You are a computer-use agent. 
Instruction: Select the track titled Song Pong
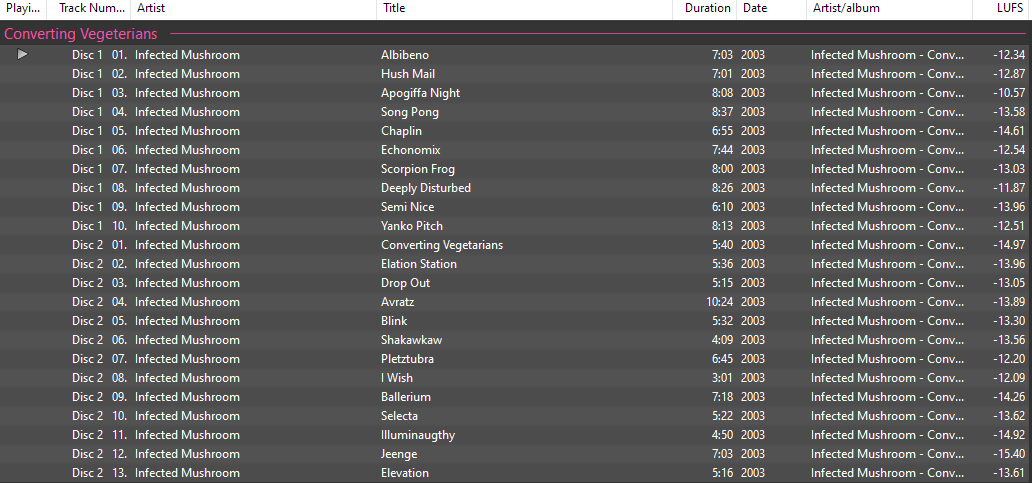(x=410, y=112)
